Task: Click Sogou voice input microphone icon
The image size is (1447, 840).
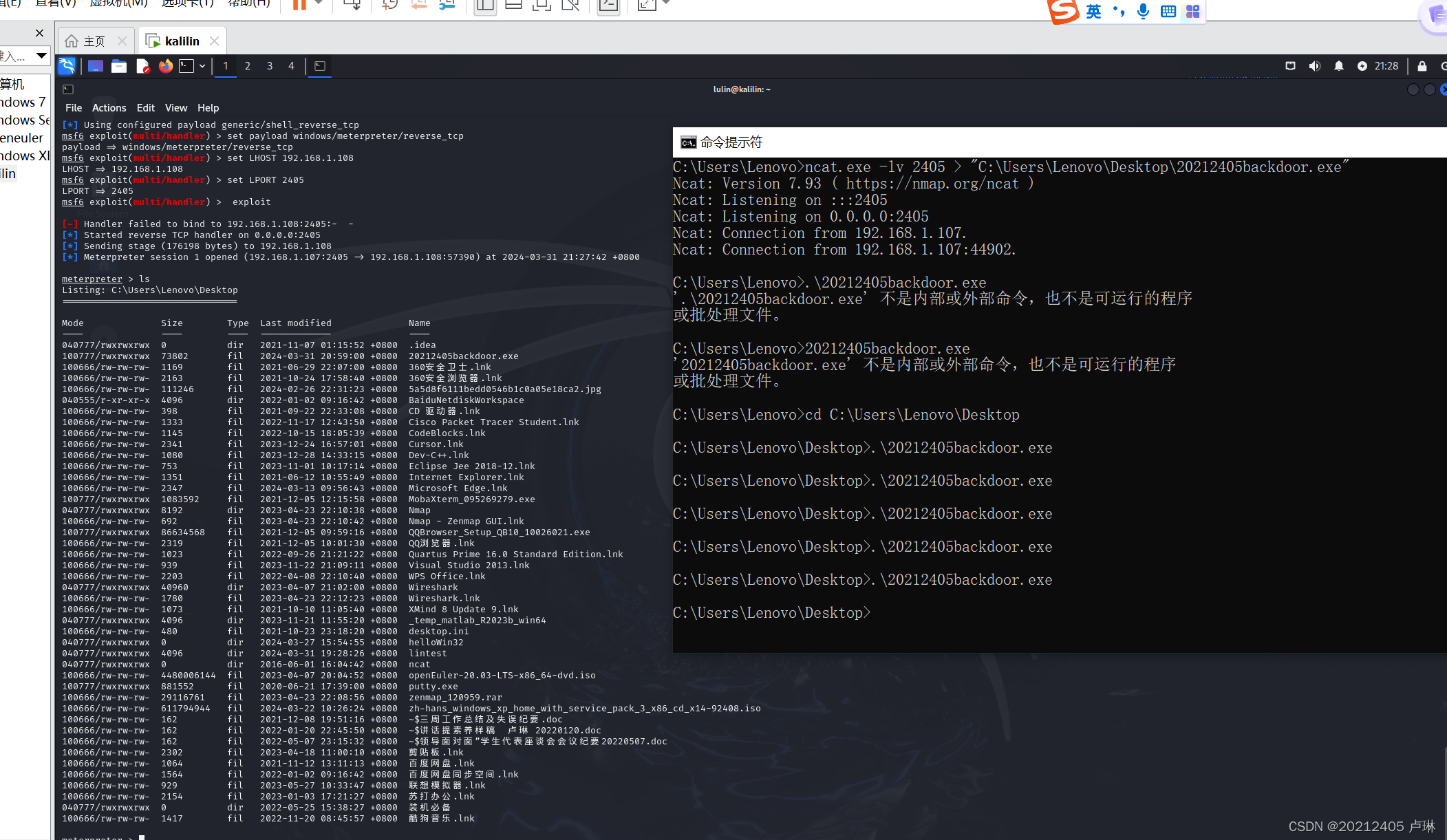Action: [x=1143, y=11]
